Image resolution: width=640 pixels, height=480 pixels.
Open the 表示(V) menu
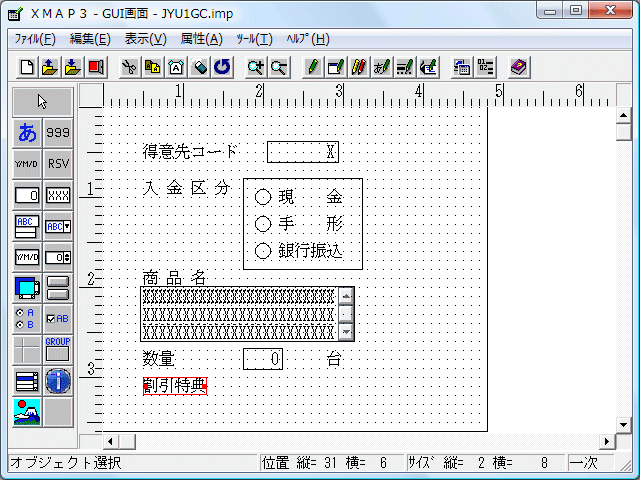(x=145, y=39)
